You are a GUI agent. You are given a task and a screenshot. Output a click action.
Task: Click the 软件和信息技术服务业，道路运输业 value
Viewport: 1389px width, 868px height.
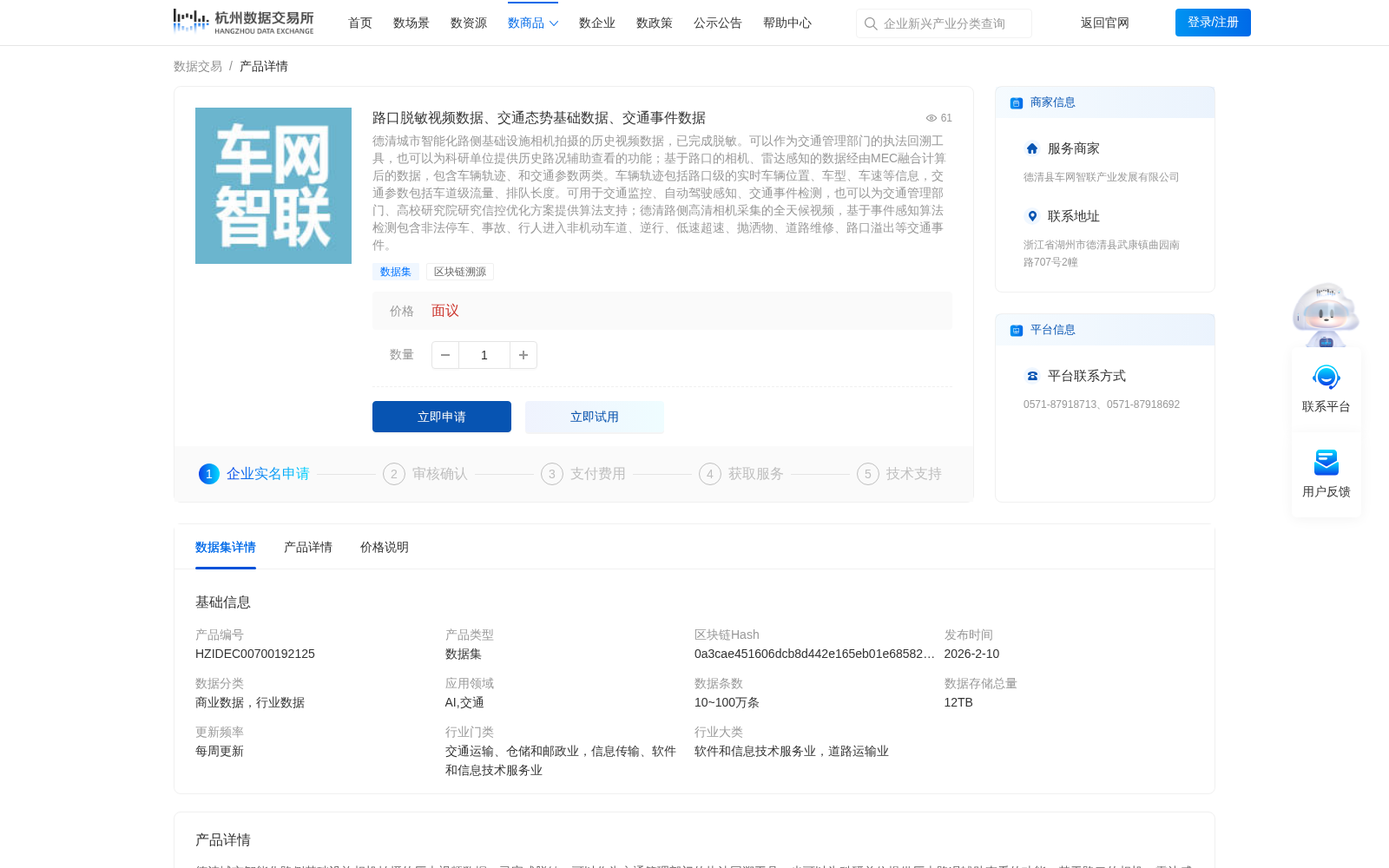[x=792, y=751]
